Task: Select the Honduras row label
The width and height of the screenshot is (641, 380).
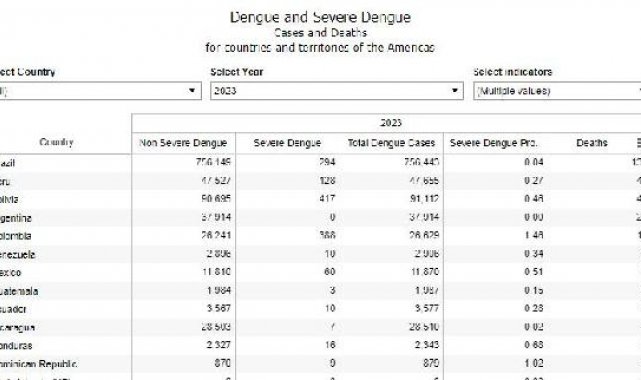Action: [16, 346]
